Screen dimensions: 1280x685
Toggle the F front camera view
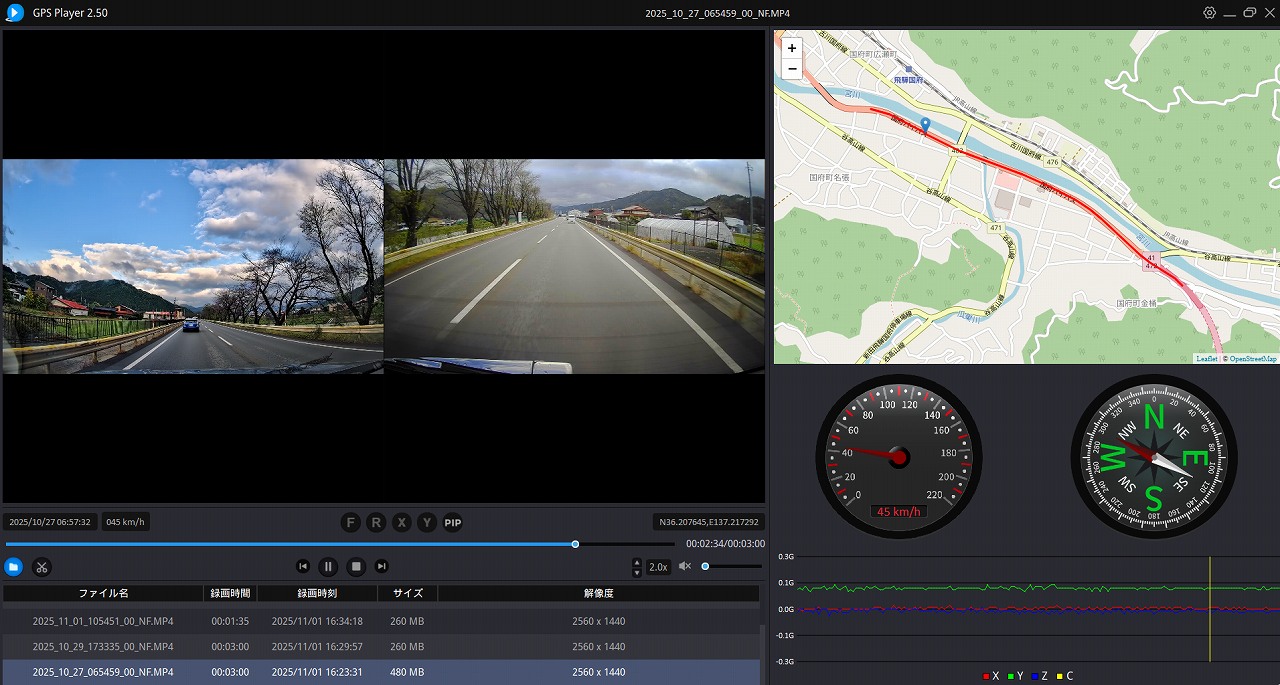click(x=350, y=522)
